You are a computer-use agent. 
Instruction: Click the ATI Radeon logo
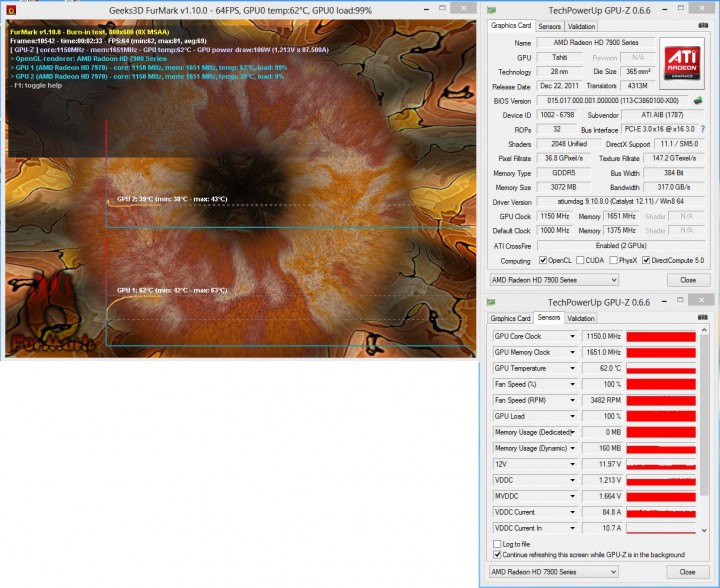(682, 63)
